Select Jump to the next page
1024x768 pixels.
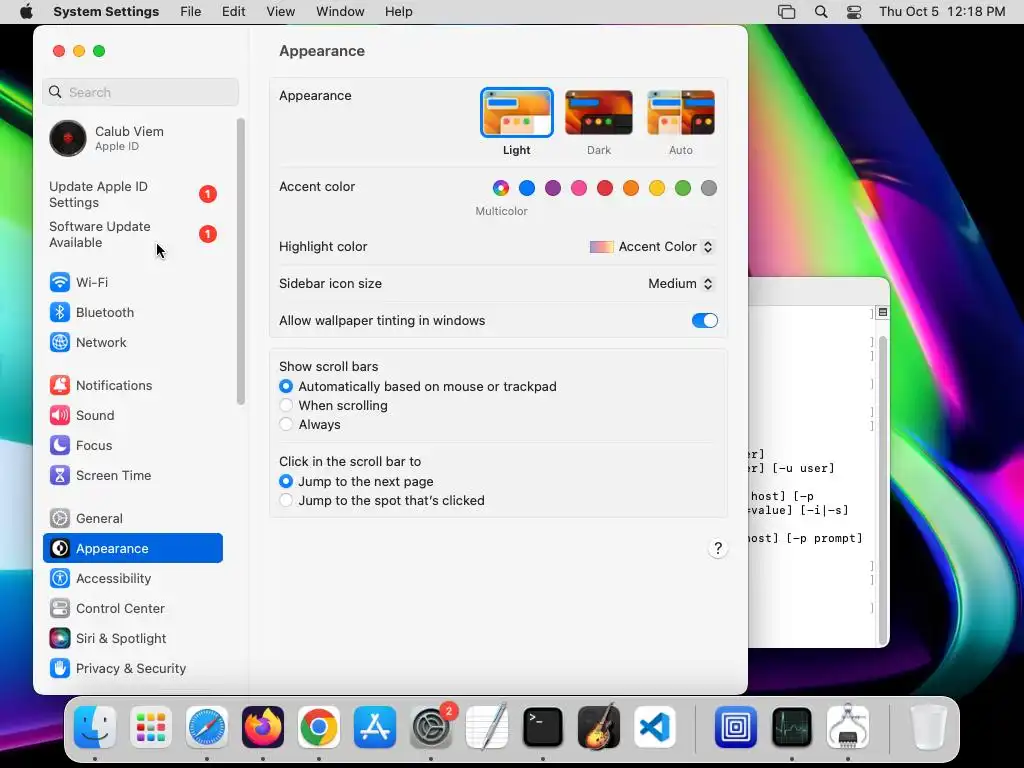point(286,481)
